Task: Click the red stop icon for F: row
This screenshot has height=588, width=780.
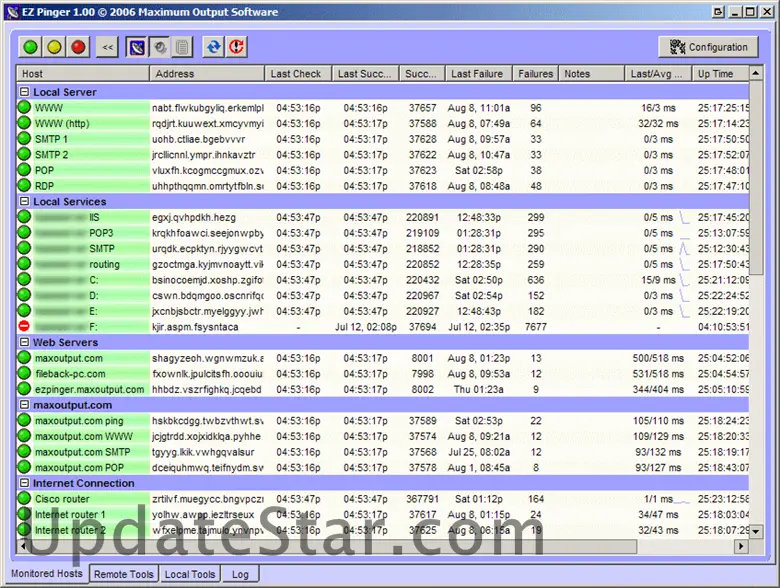Action: coord(24,326)
